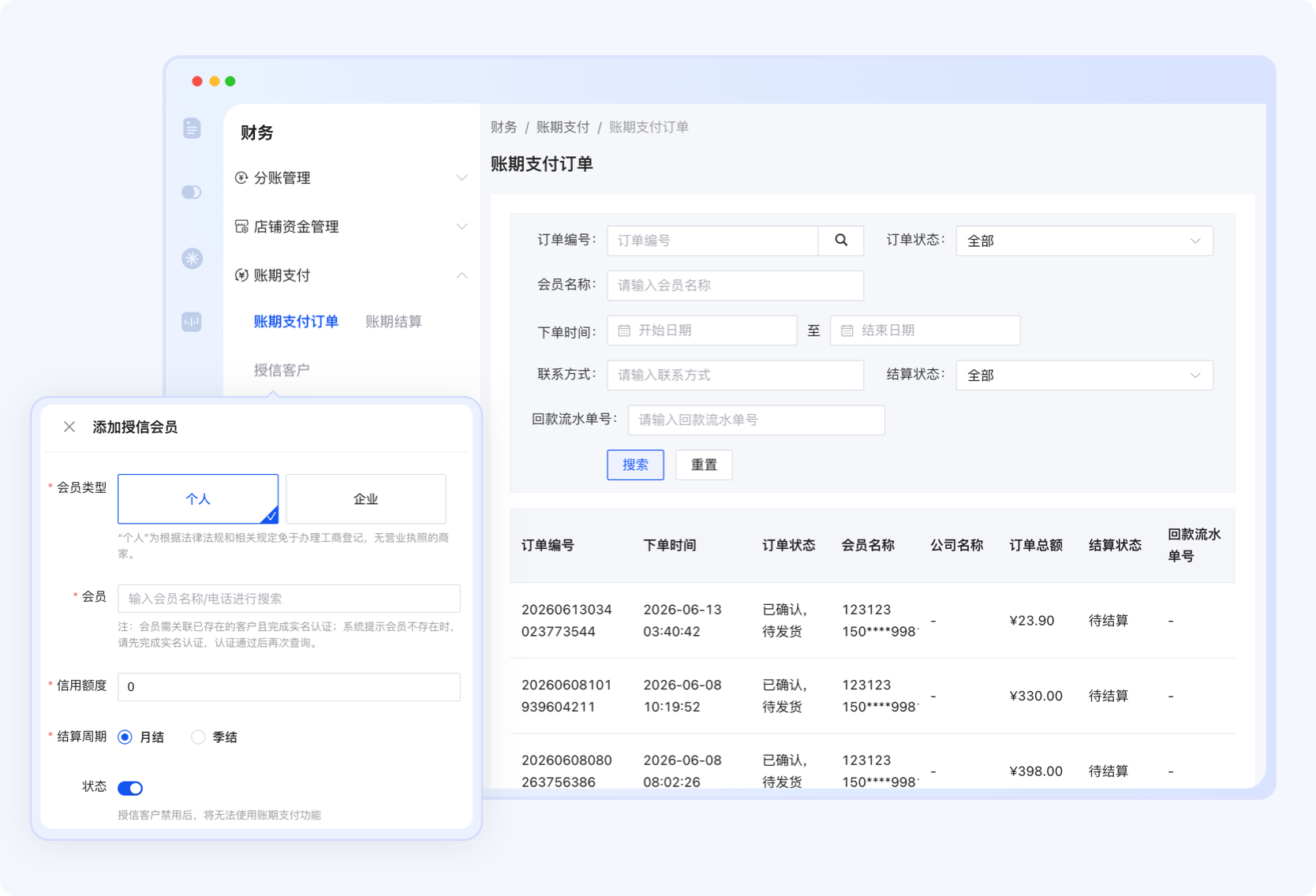The height and width of the screenshot is (896, 1316).
Task: Click order number 20260608080263756386
Action: coord(566,771)
